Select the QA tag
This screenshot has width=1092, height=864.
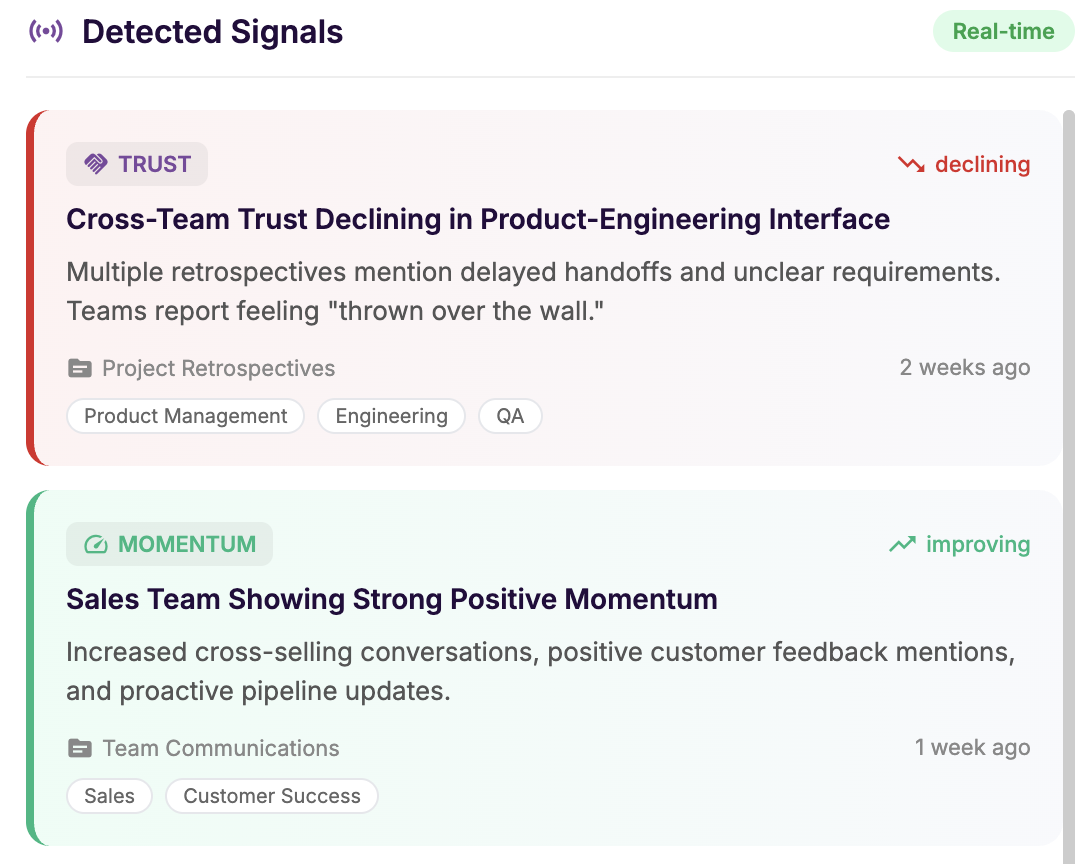pyautogui.click(x=510, y=416)
